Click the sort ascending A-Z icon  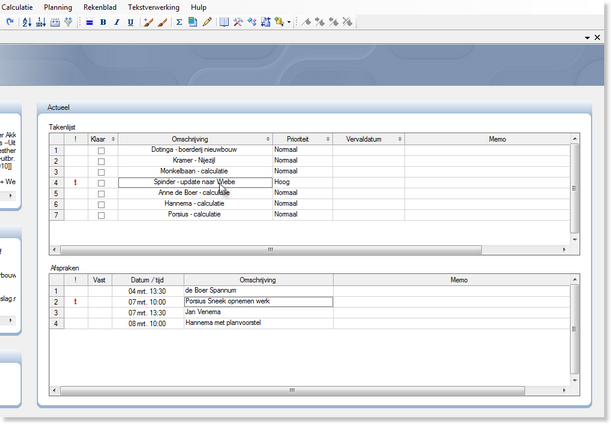tap(26, 22)
